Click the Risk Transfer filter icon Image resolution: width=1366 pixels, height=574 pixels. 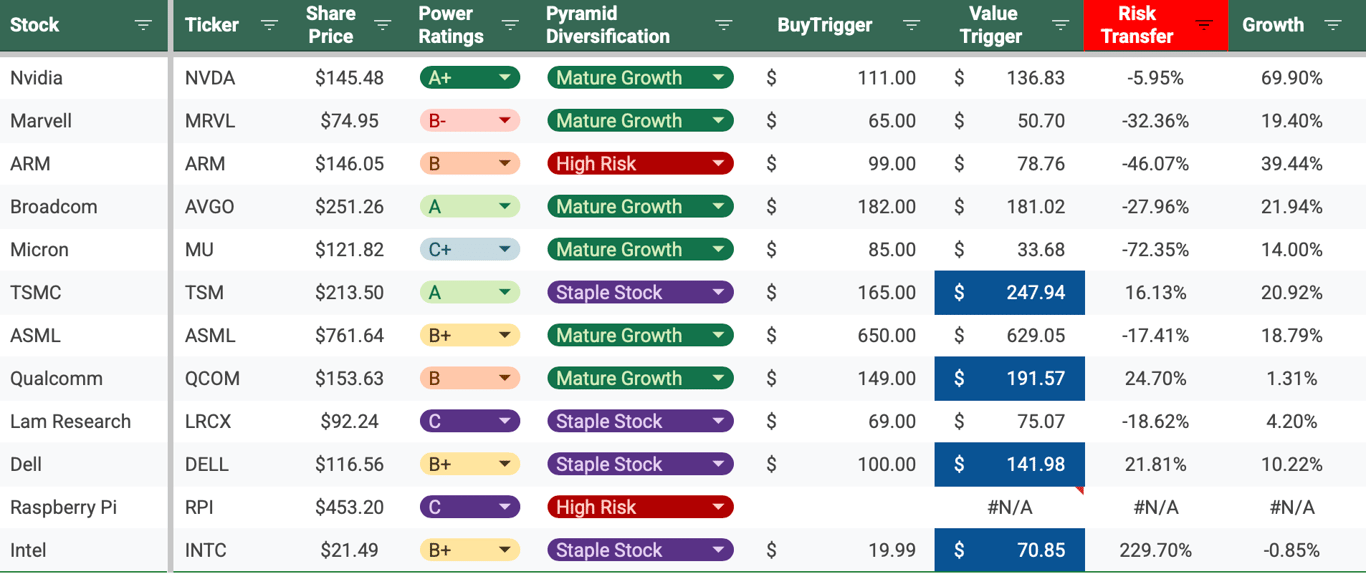(1204, 25)
